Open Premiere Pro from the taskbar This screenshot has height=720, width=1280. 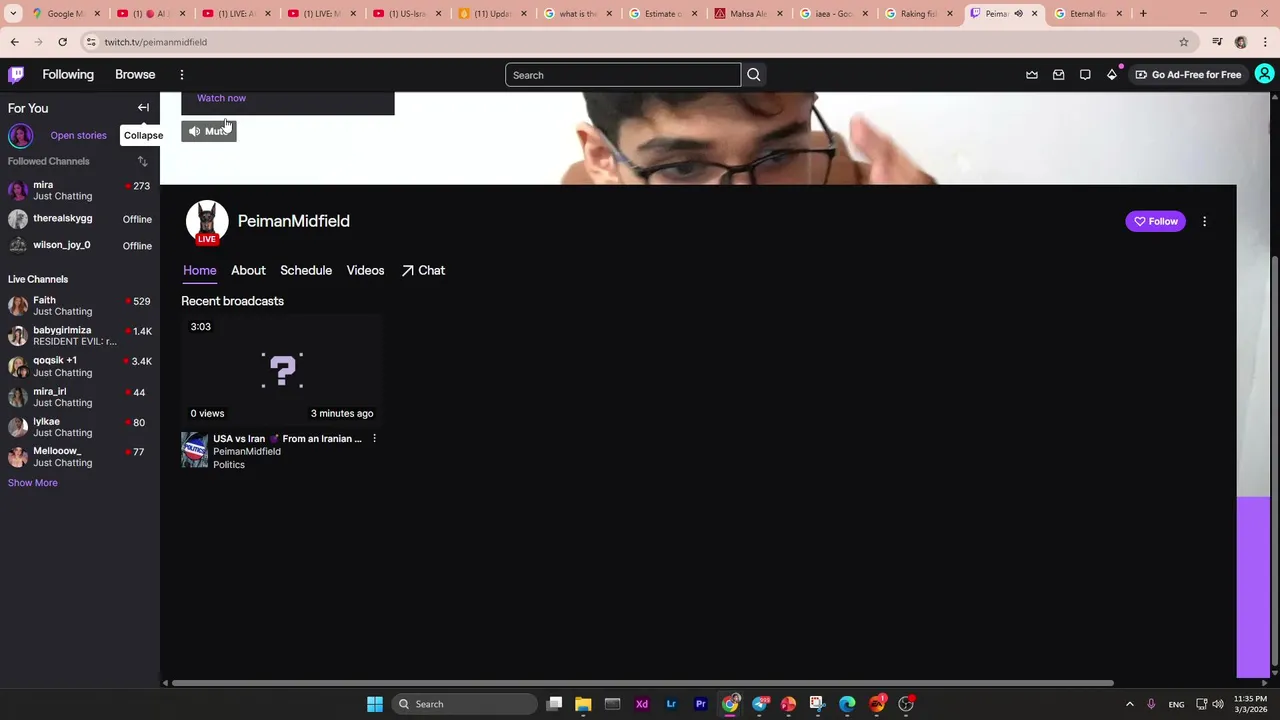701,704
